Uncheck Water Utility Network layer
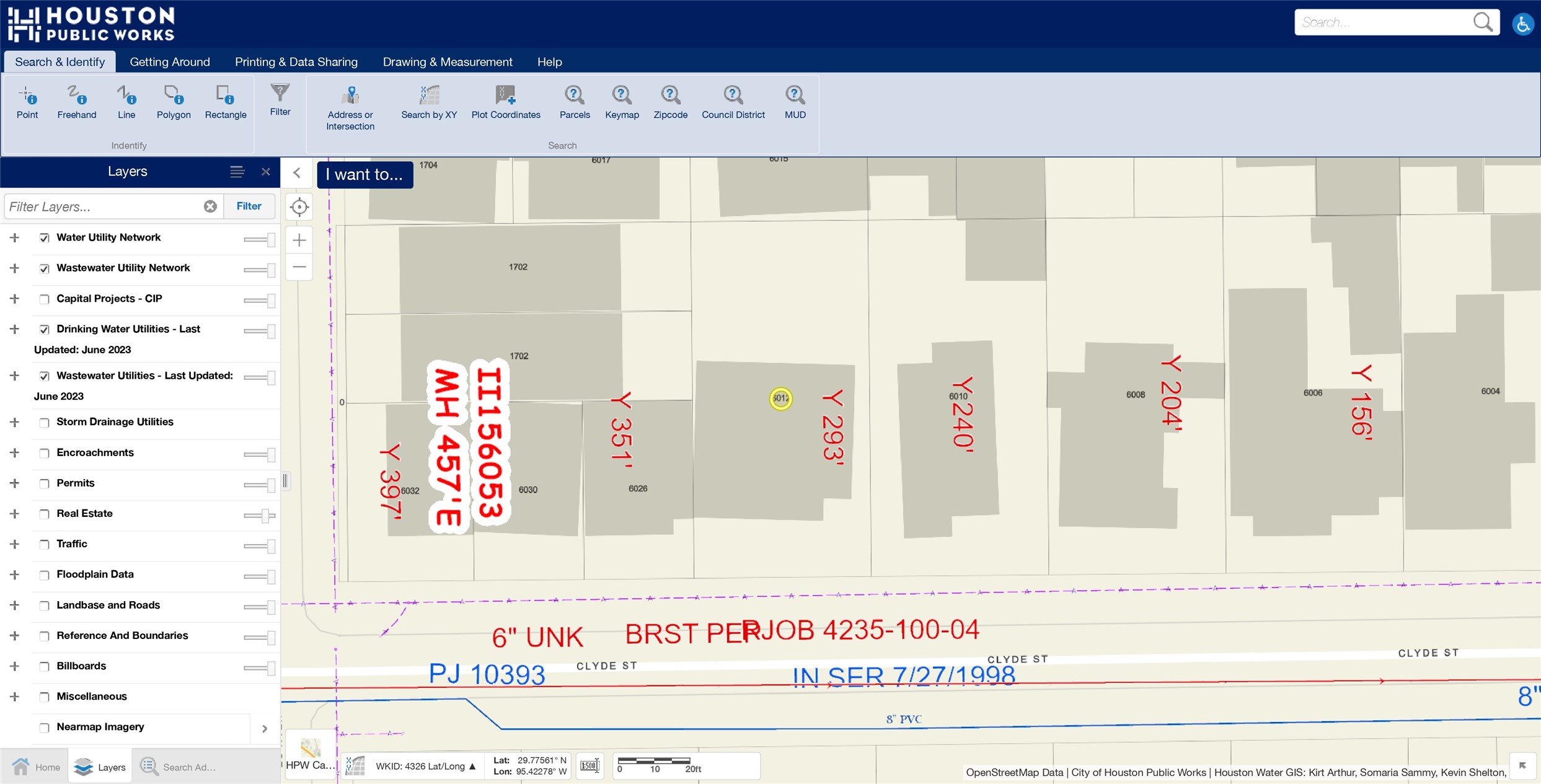1541x784 pixels. point(44,238)
